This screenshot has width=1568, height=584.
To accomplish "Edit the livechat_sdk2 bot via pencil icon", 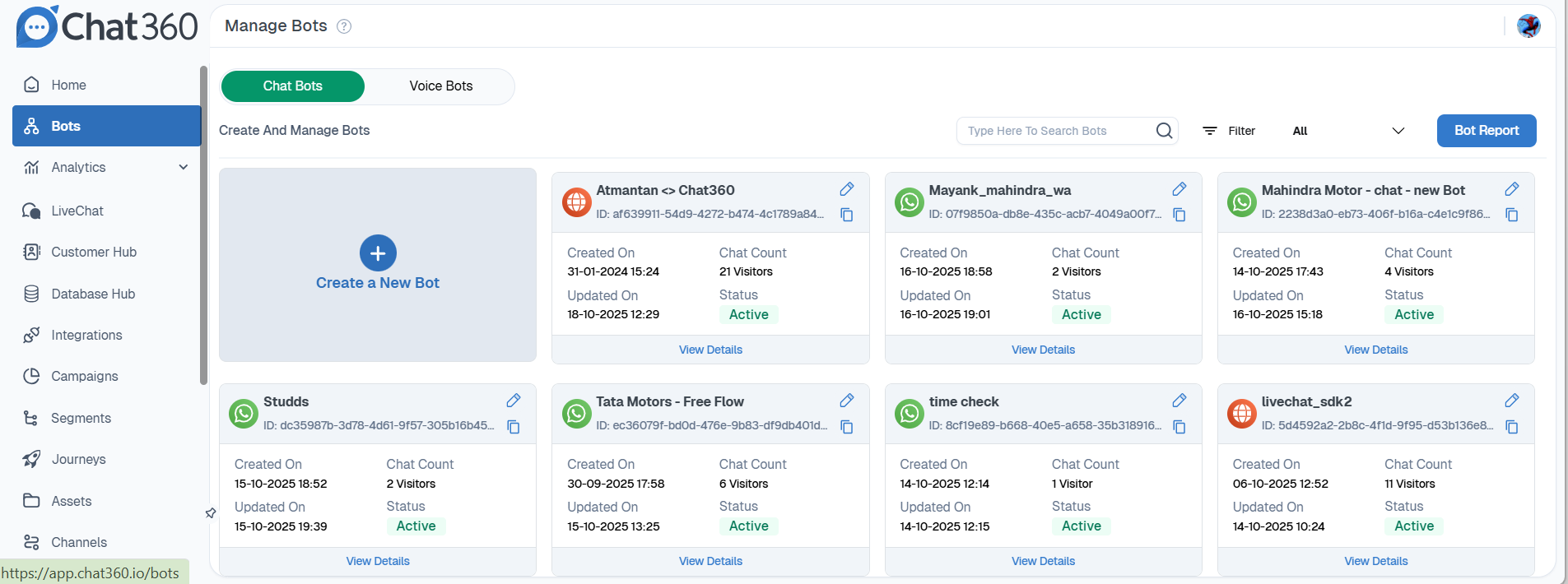I will (x=1511, y=401).
